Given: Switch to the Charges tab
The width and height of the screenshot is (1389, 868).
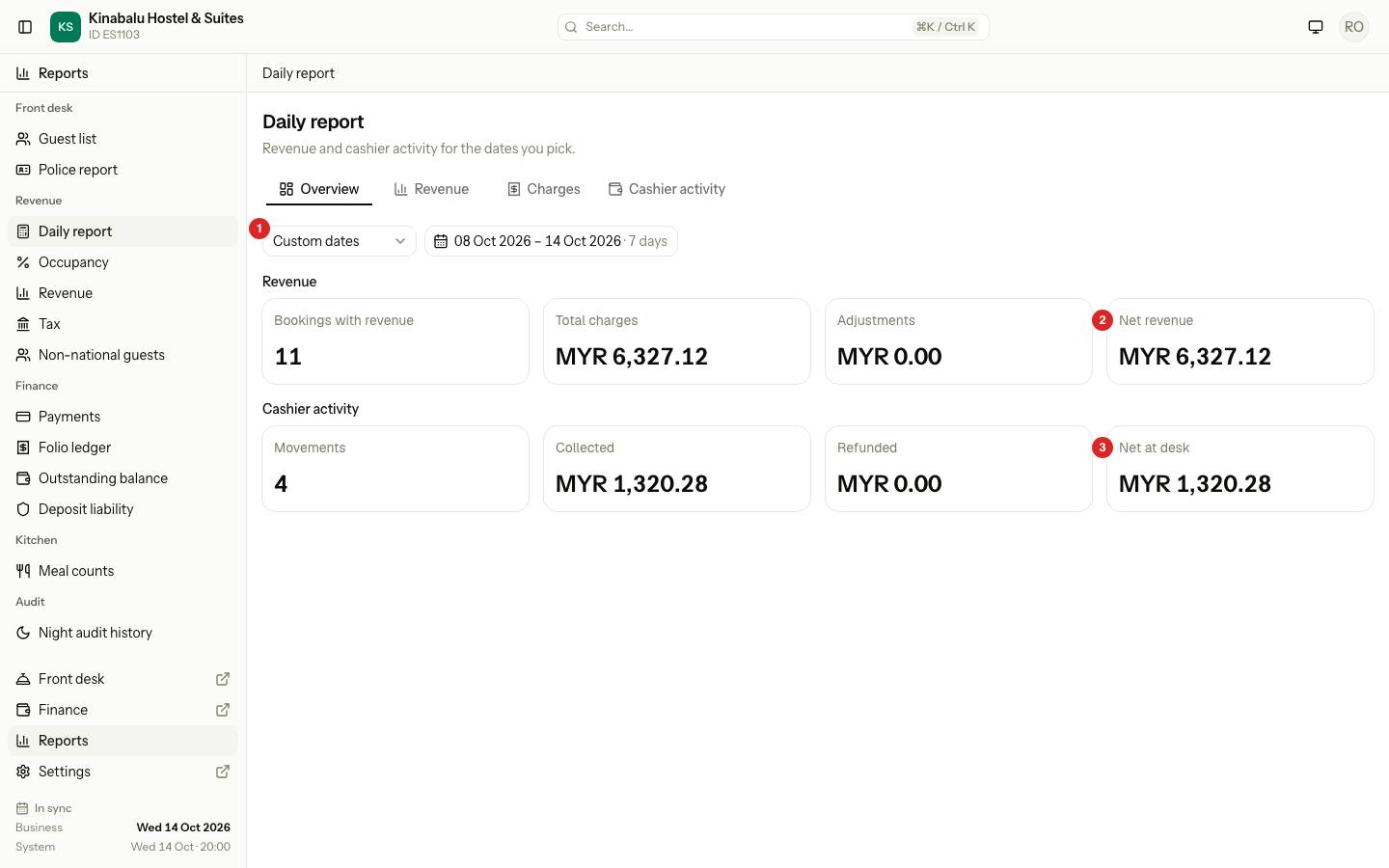Looking at the screenshot, I should tap(544, 189).
